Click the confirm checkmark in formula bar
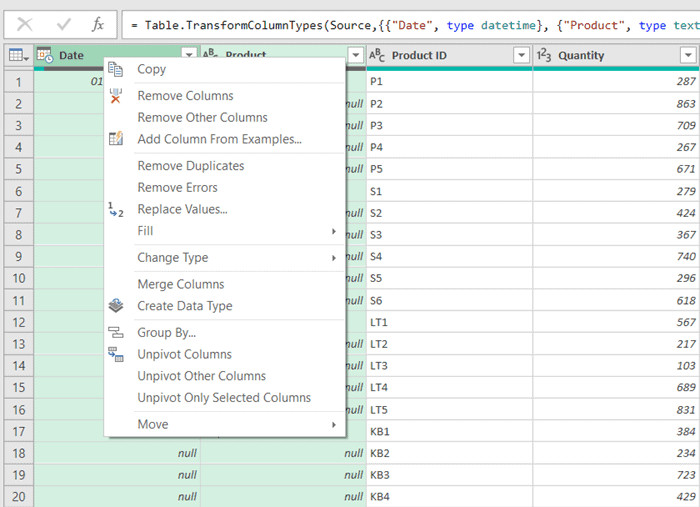Viewport: 700px width, 507px height. point(63,24)
